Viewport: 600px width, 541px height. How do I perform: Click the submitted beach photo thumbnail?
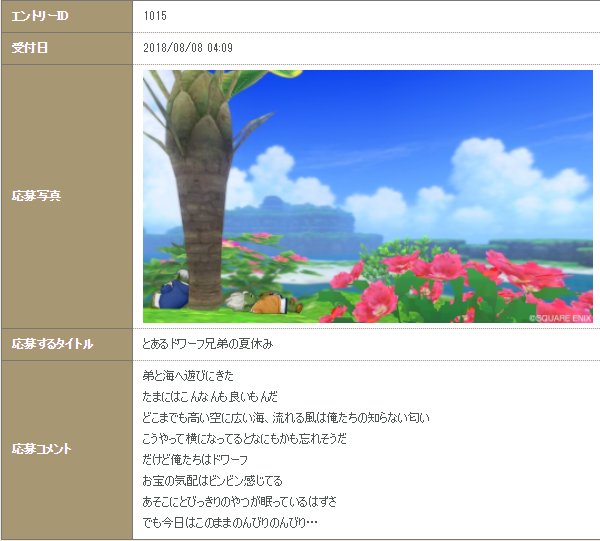[368, 196]
